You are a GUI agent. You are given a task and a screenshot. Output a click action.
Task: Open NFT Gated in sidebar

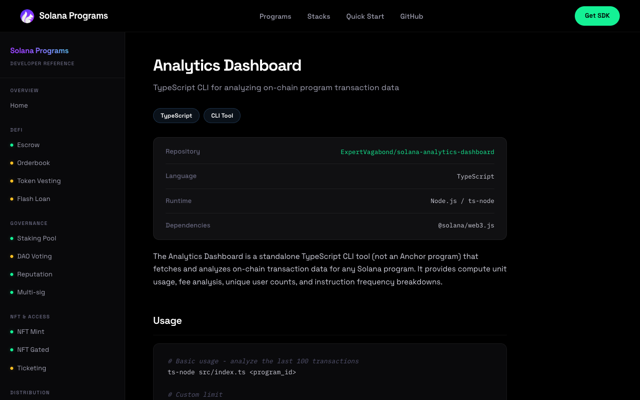click(x=33, y=350)
